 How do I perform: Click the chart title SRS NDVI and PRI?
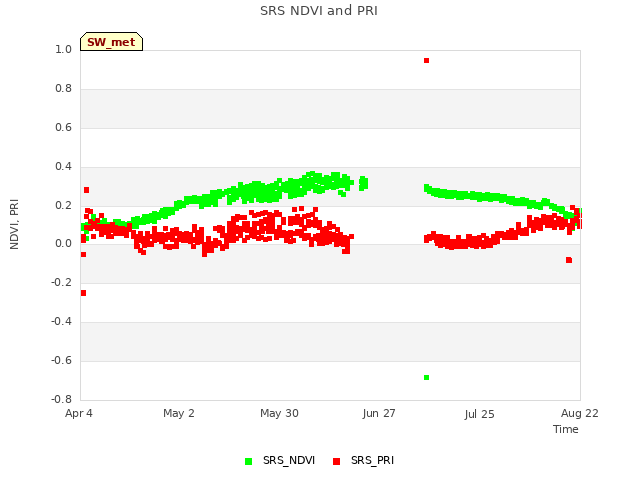point(319,11)
